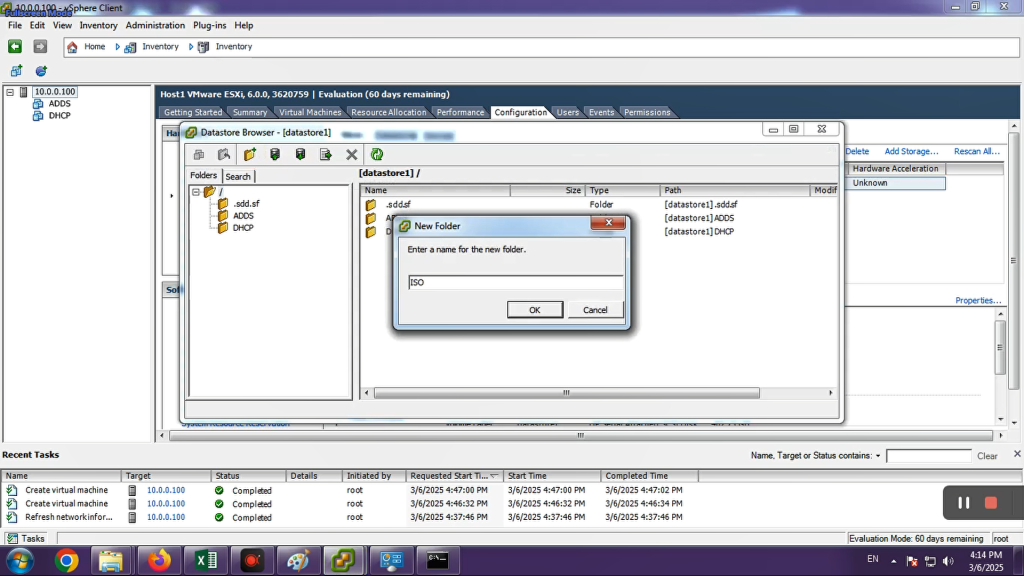Click the Properties link

tap(978, 300)
